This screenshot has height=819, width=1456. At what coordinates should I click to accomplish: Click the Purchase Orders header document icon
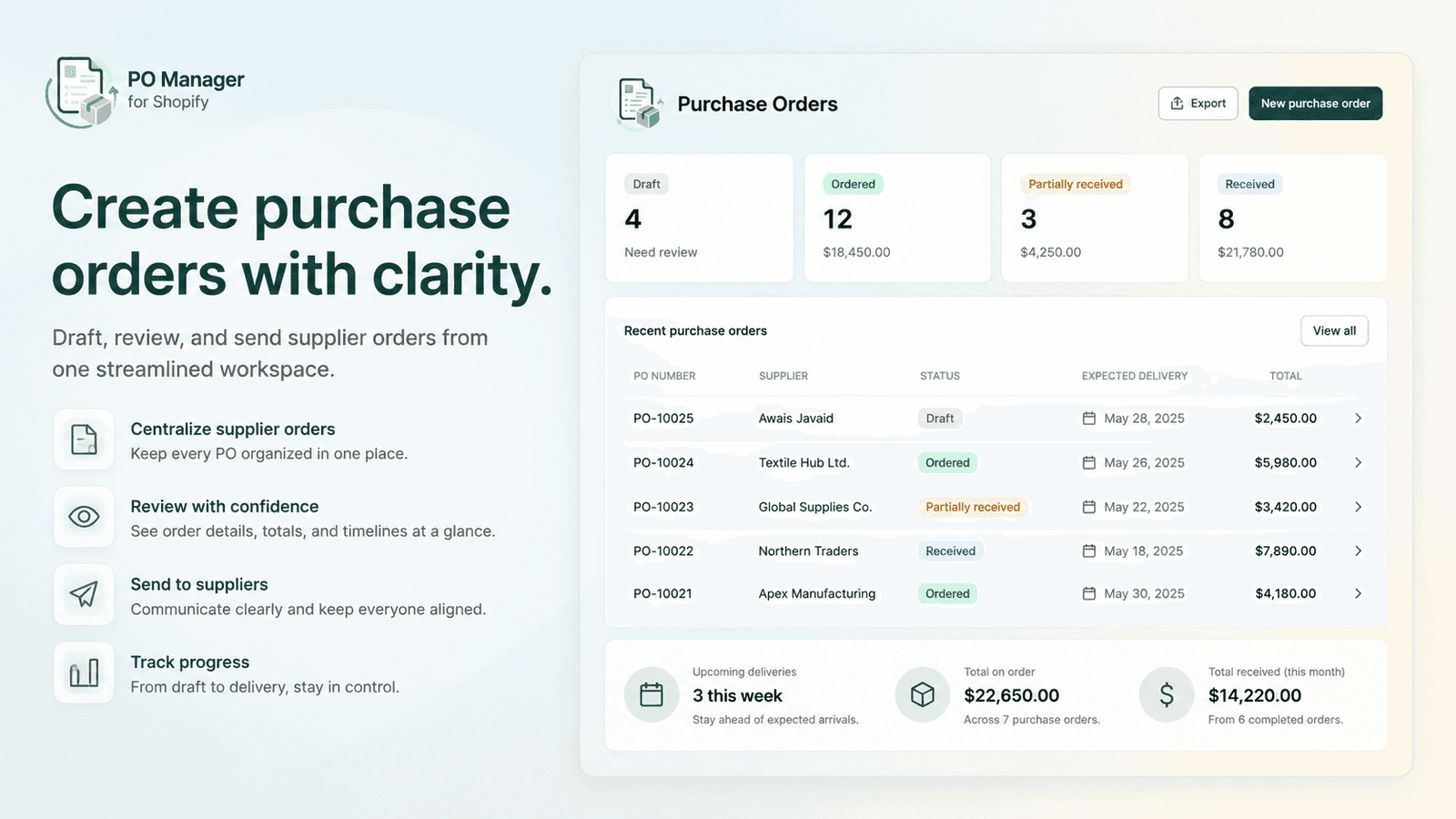pyautogui.click(x=639, y=103)
